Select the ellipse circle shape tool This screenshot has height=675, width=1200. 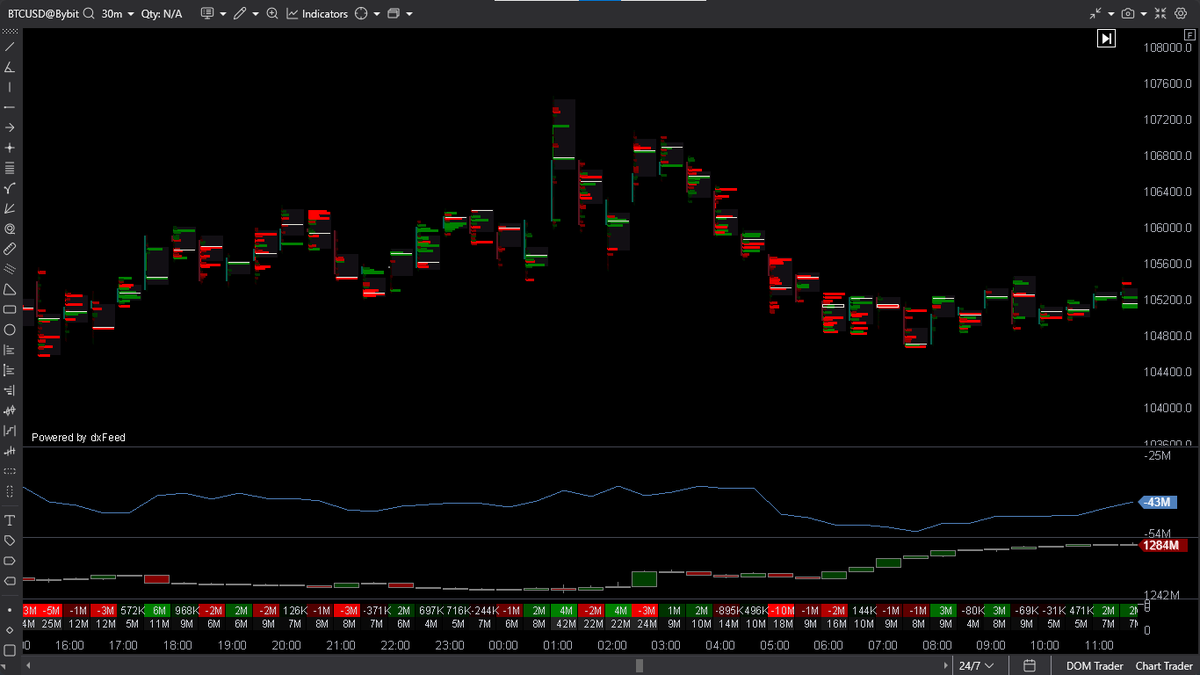pyautogui.click(x=10, y=329)
